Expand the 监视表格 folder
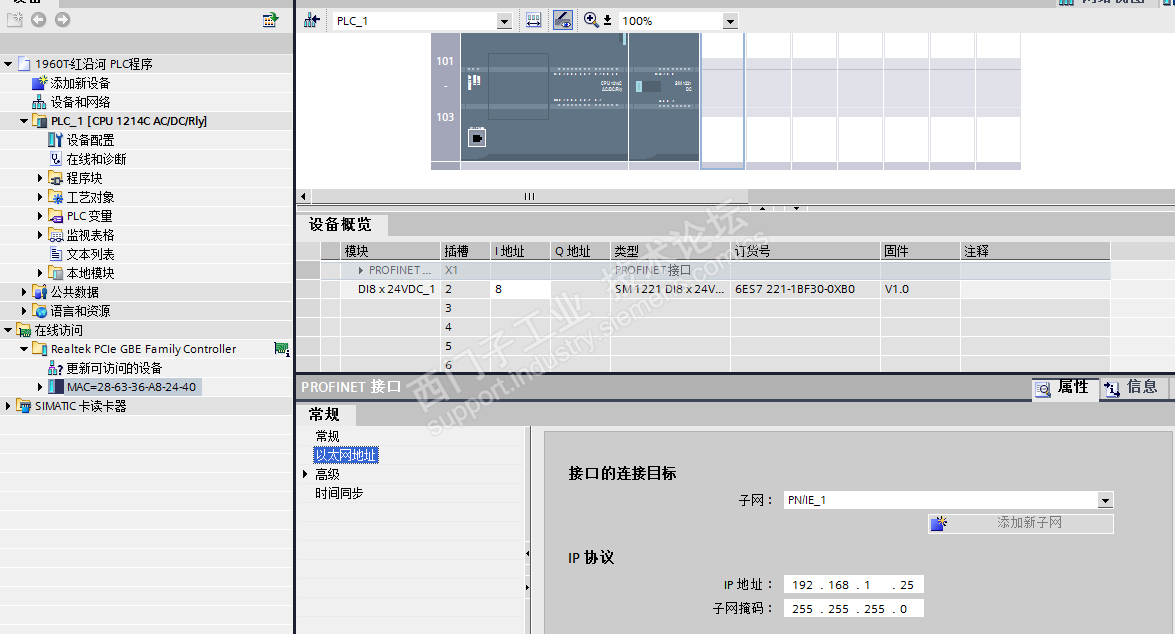1175x634 pixels. [40, 235]
